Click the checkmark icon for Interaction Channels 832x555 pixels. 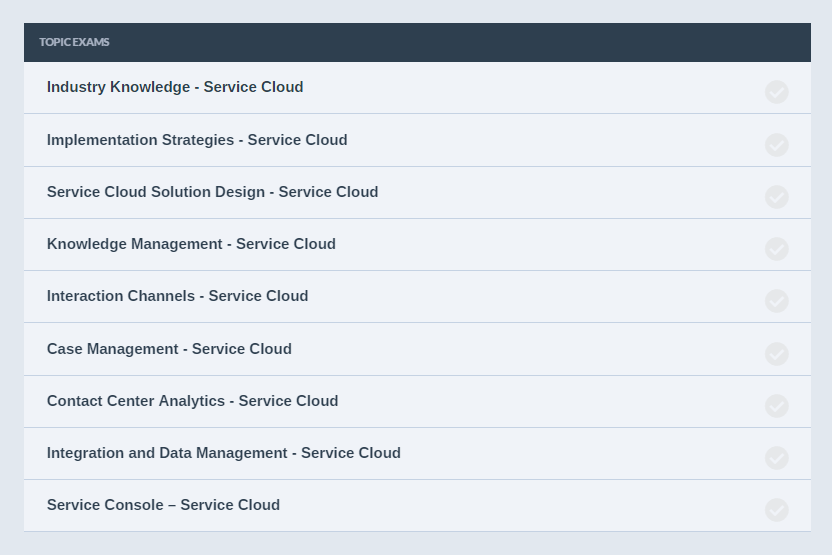(x=777, y=301)
